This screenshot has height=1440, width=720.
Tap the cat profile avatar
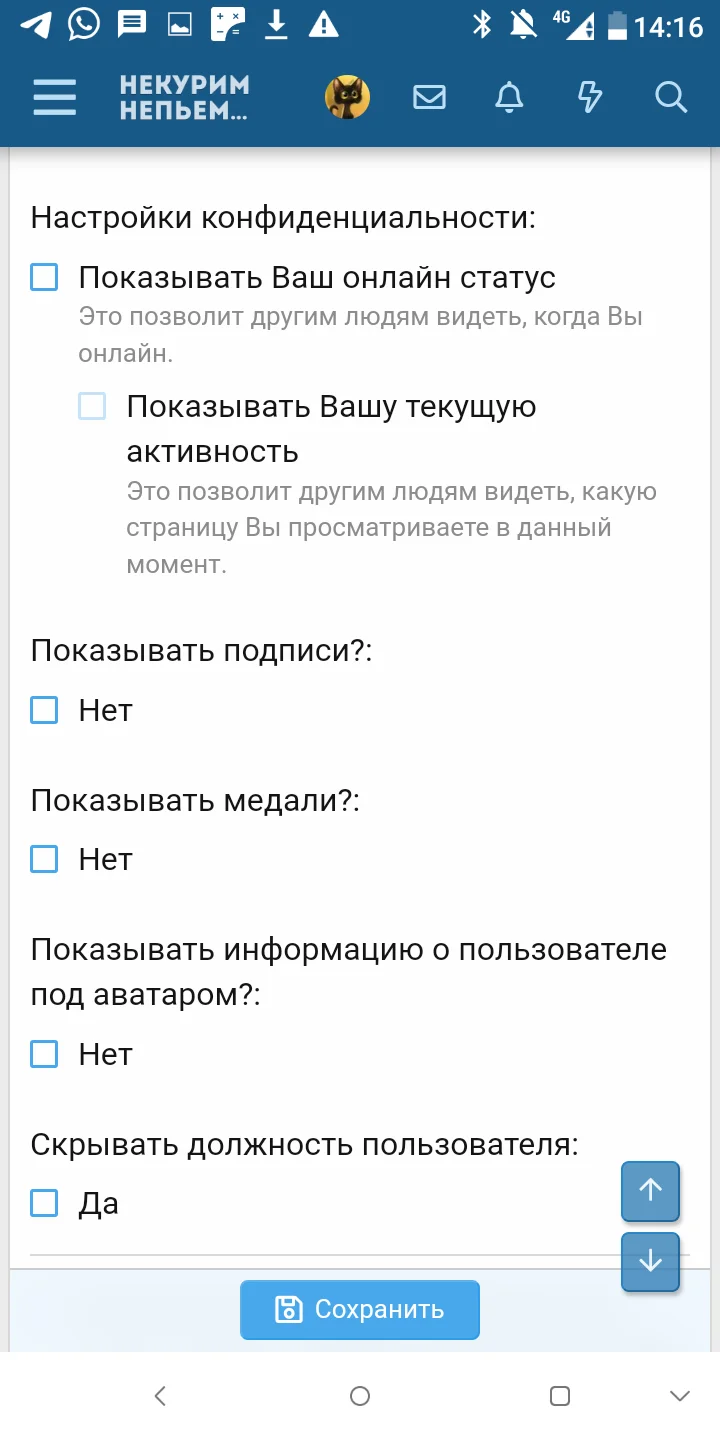point(347,97)
